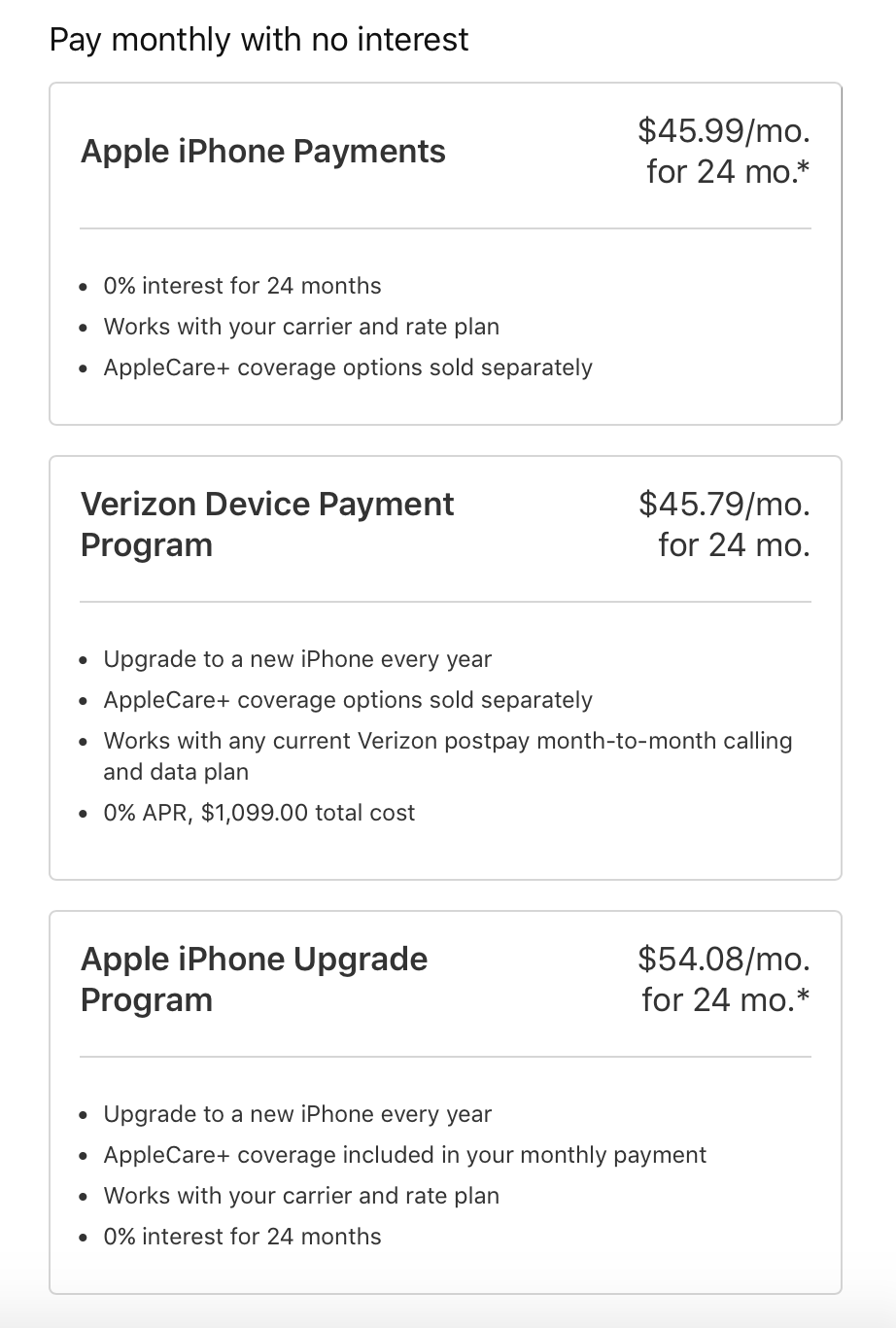896x1328 pixels.
Task: Select the Apple iPhone Payments option card
Action: [x=445, y=254]
